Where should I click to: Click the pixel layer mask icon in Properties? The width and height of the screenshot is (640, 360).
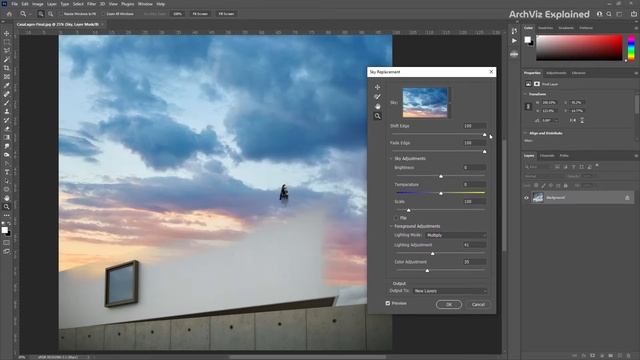pyautogui.click(x=537, y=84)
